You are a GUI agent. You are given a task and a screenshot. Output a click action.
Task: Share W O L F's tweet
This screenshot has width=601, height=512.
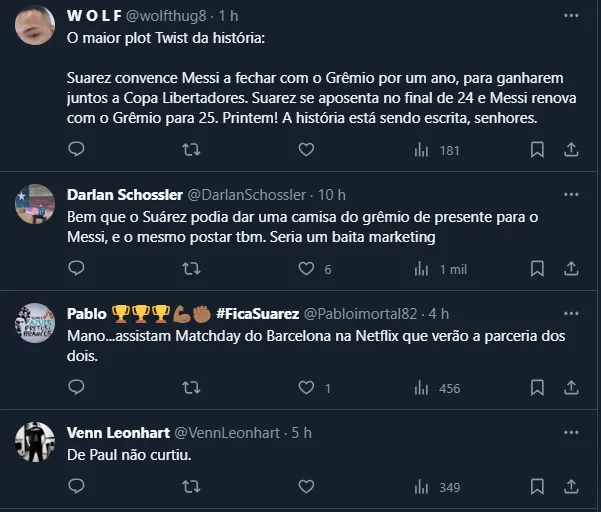(572, 150)
